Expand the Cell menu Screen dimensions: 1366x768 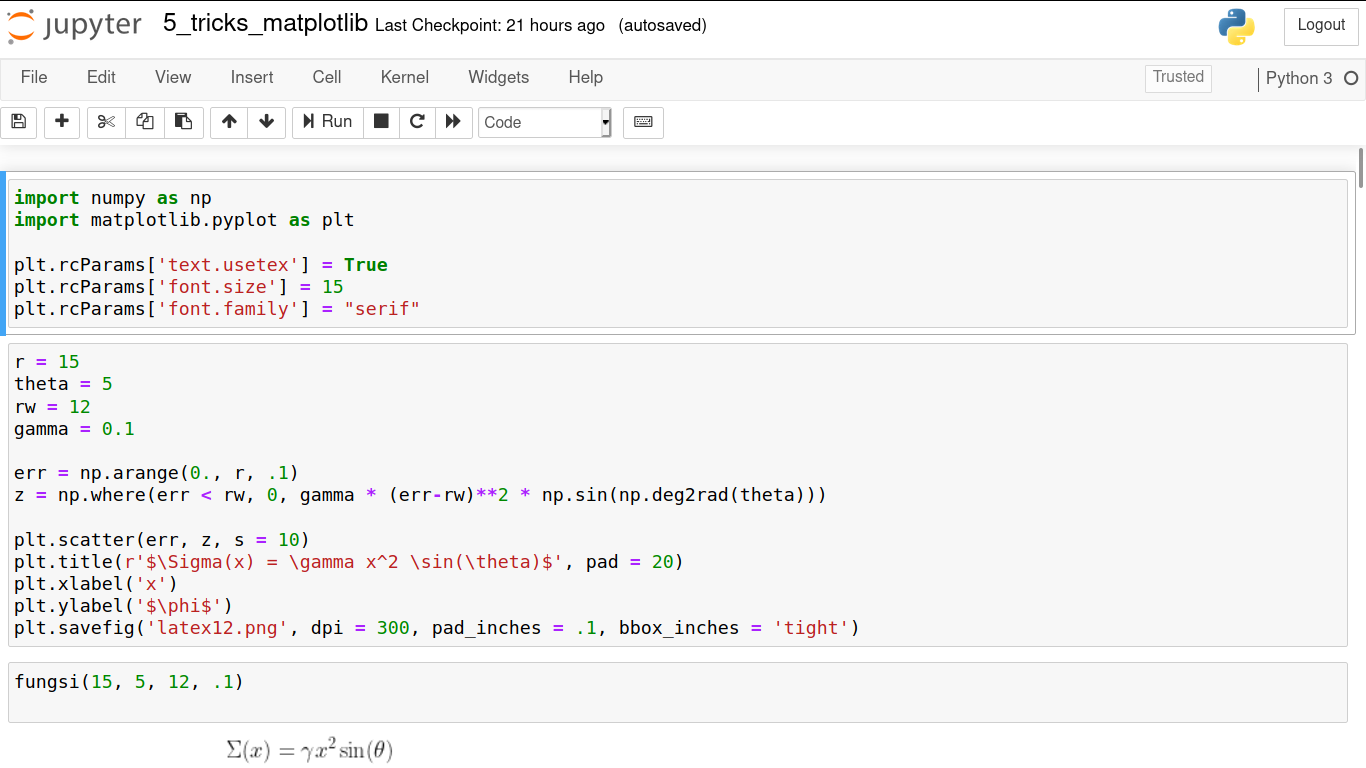327,77
